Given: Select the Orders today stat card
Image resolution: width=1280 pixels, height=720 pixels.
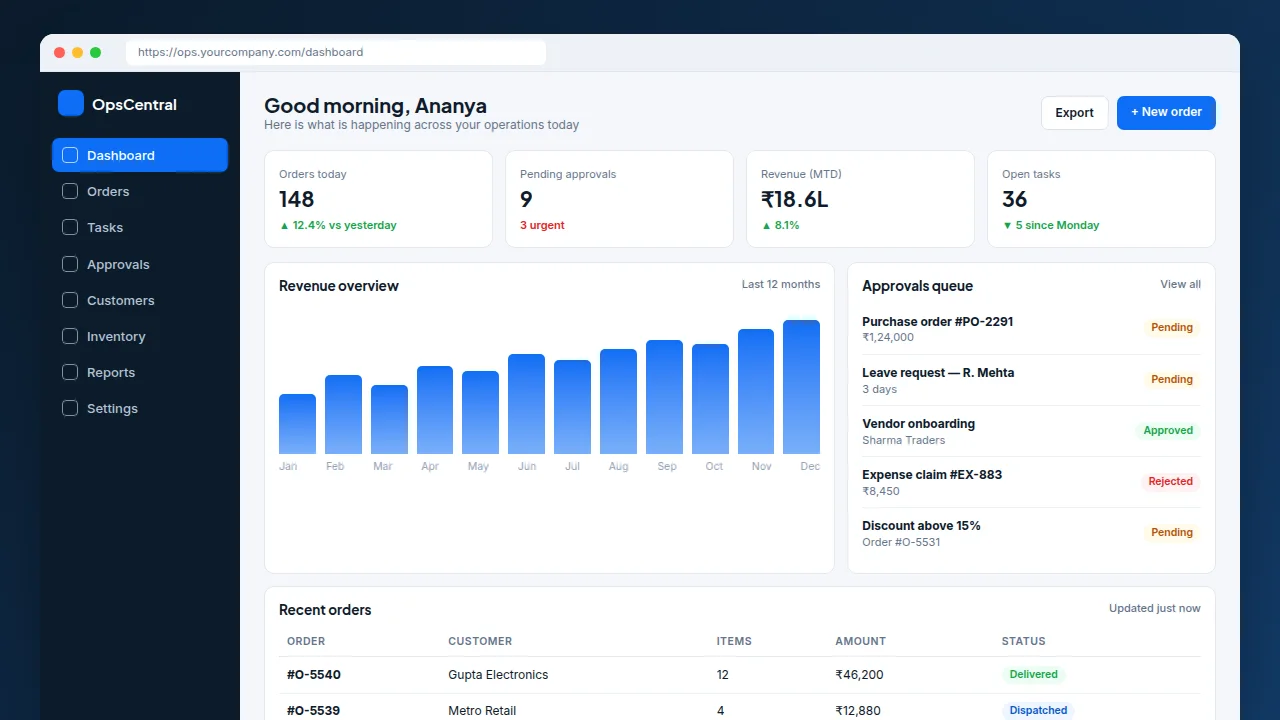Looking at the screenshot, I should point(378,199).
